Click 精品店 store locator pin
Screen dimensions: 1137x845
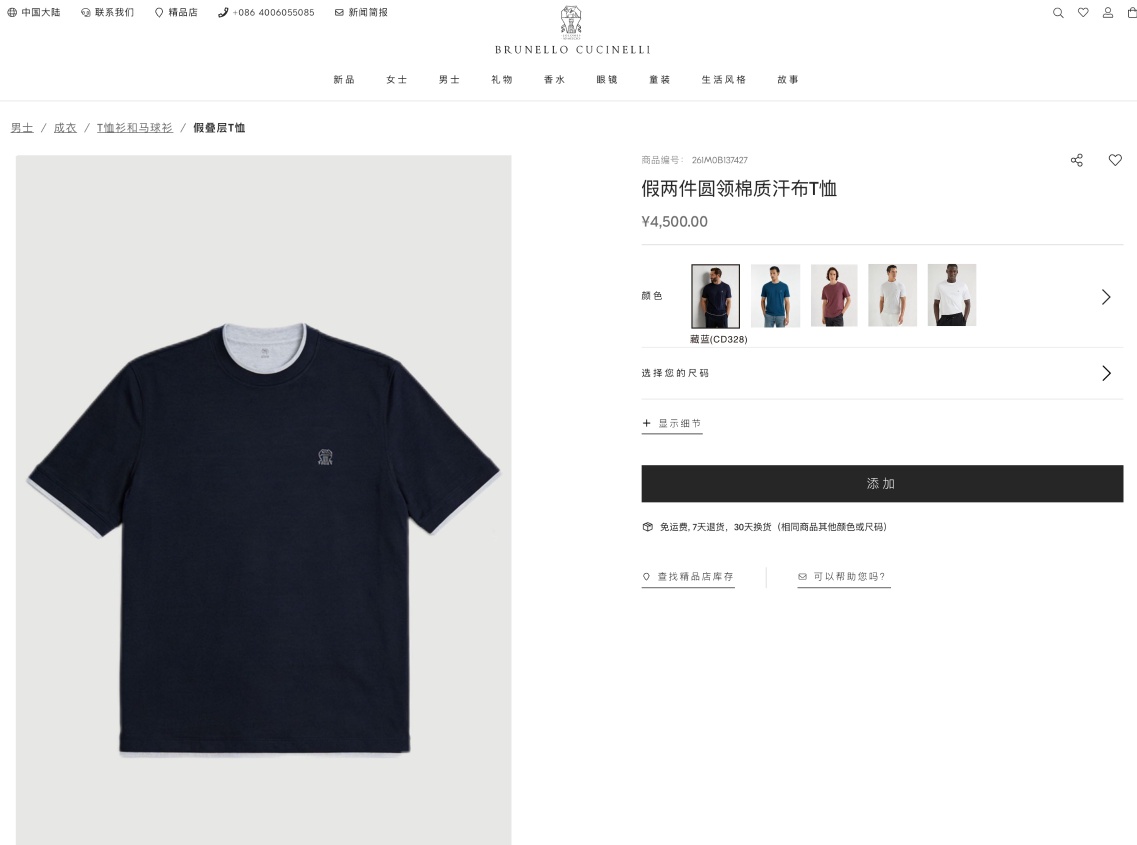pyautogui.click(x=176, y=12)
